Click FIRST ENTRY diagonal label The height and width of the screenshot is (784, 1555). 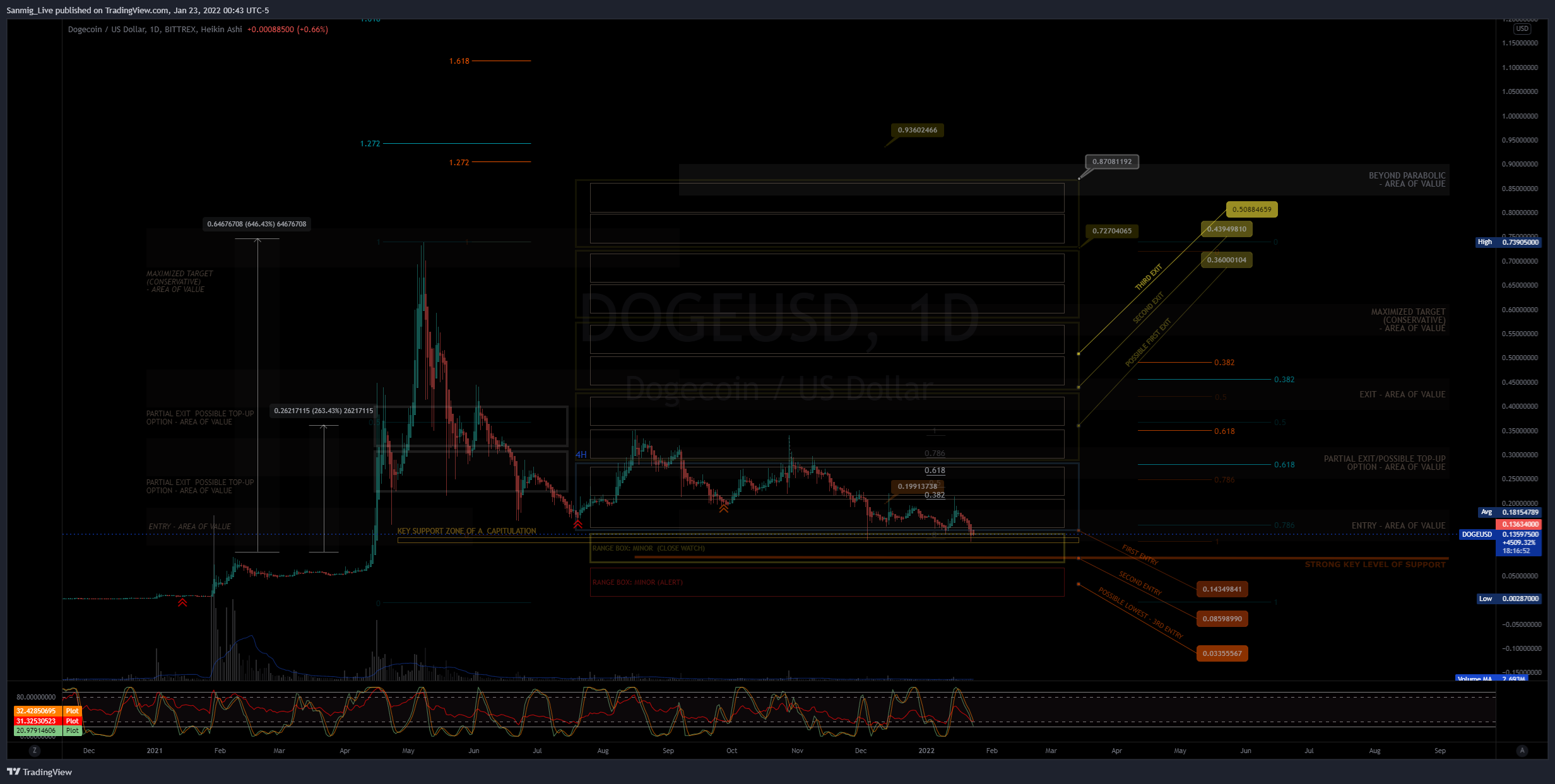pos(1140,555)
